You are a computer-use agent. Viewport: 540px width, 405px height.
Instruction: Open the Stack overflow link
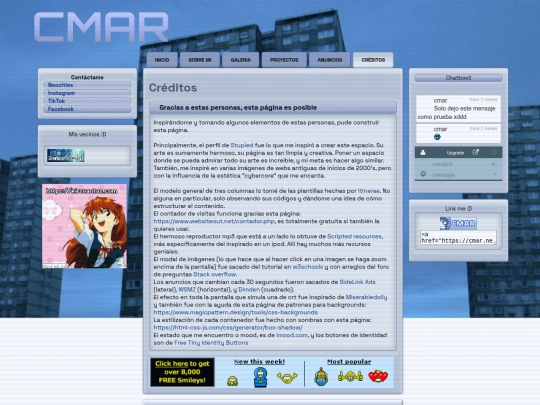(x=215, y=274)
